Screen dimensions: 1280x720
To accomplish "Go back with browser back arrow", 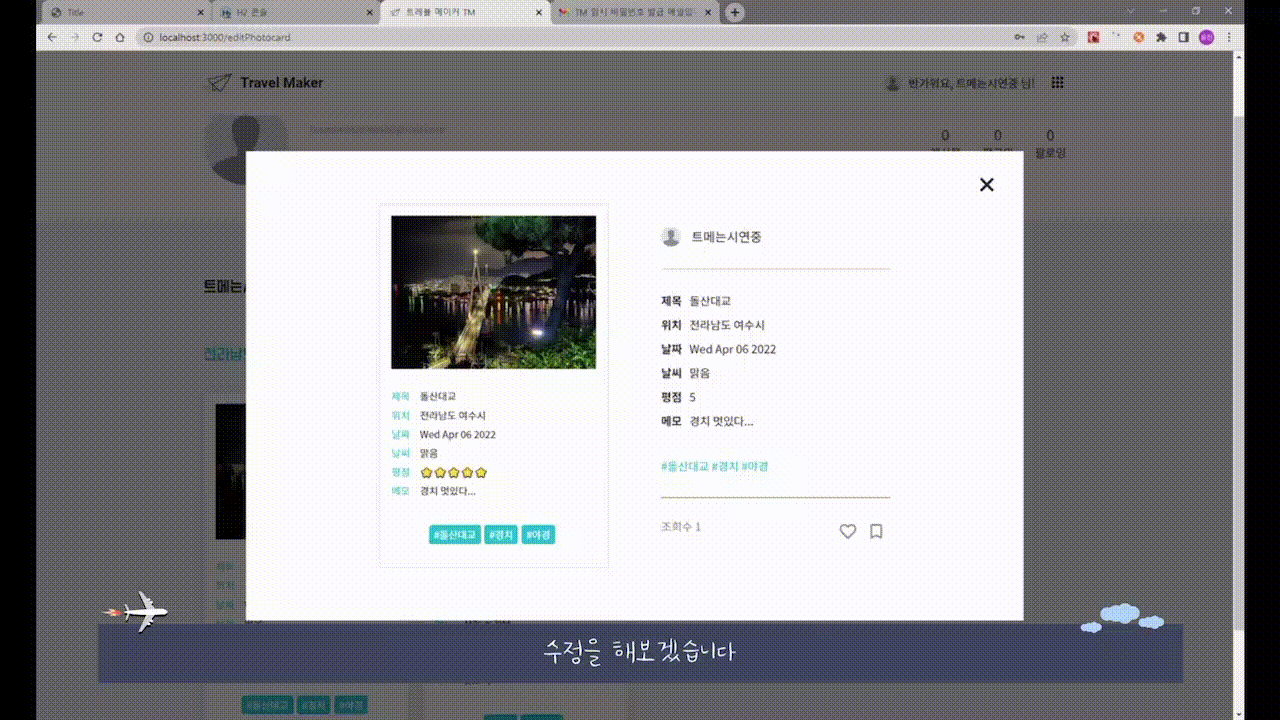I will click(x=52, y=37).
